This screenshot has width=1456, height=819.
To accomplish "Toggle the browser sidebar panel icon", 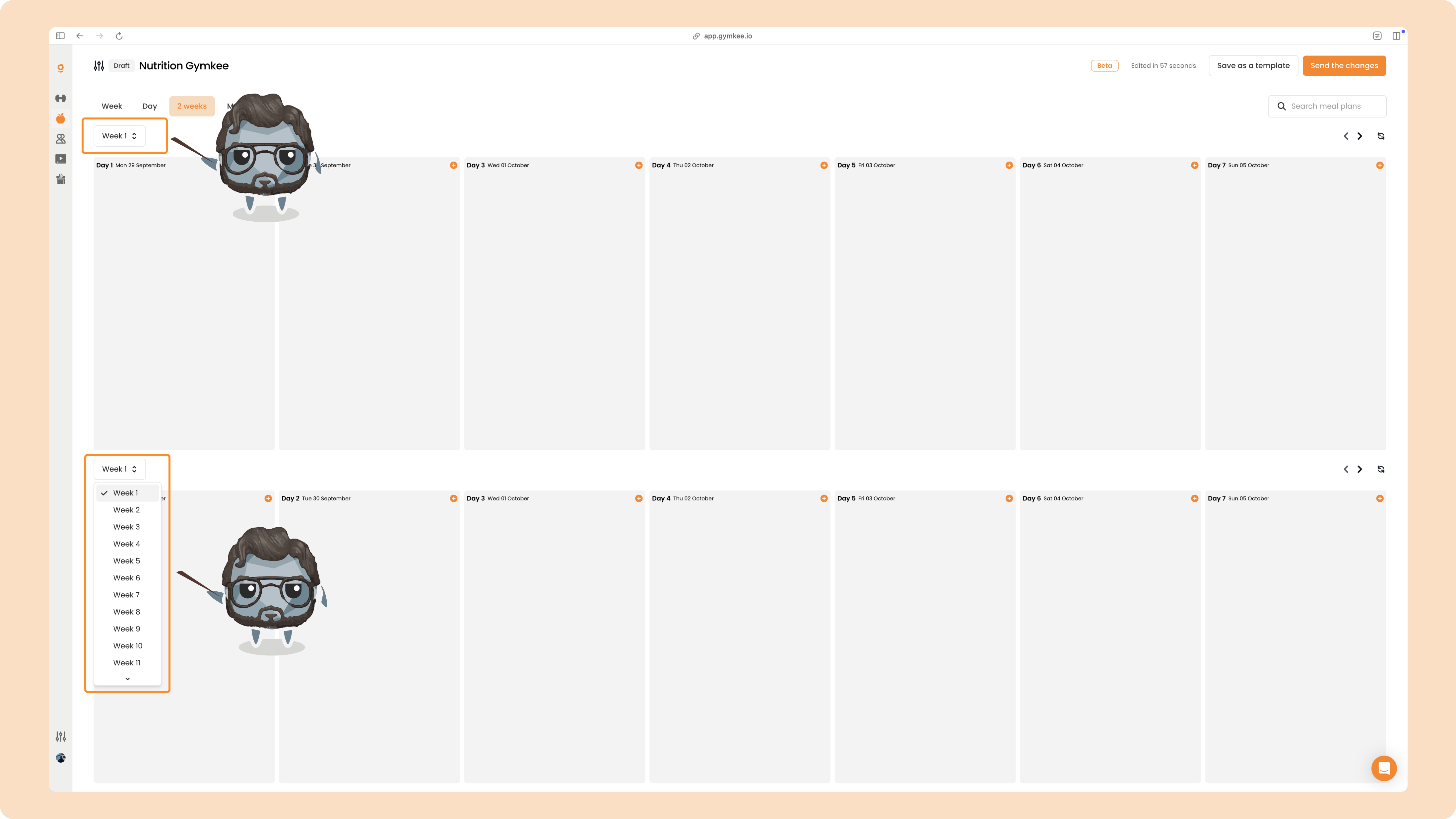I will [60, 36].
